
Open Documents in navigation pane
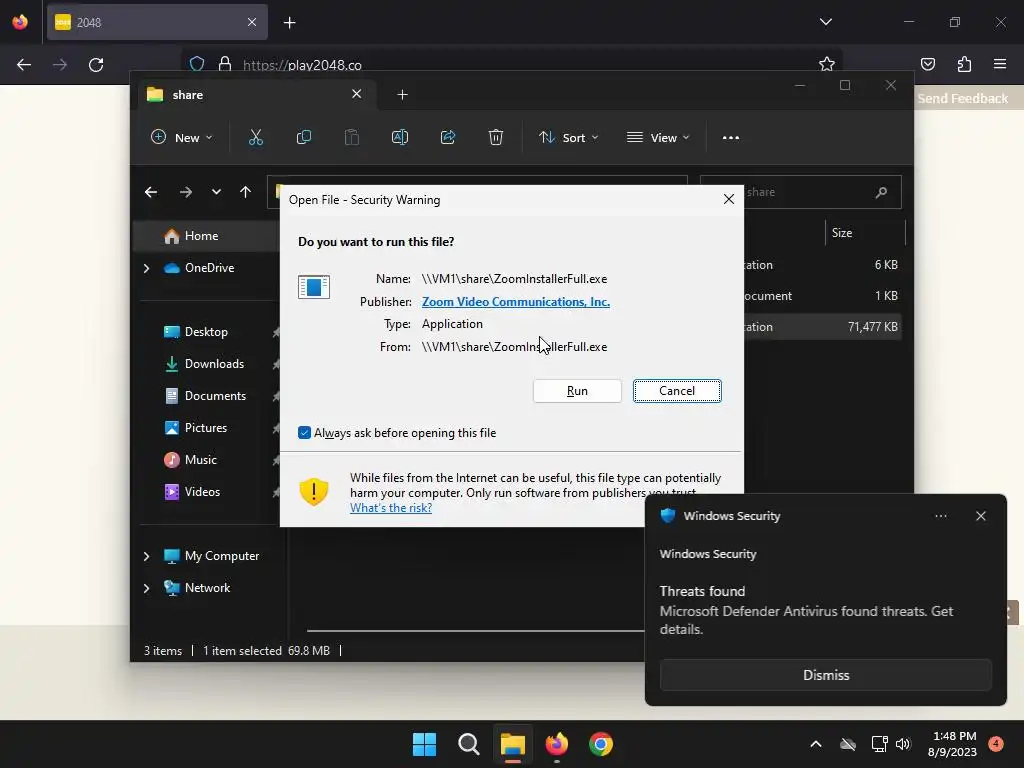(x=206, y=396)
